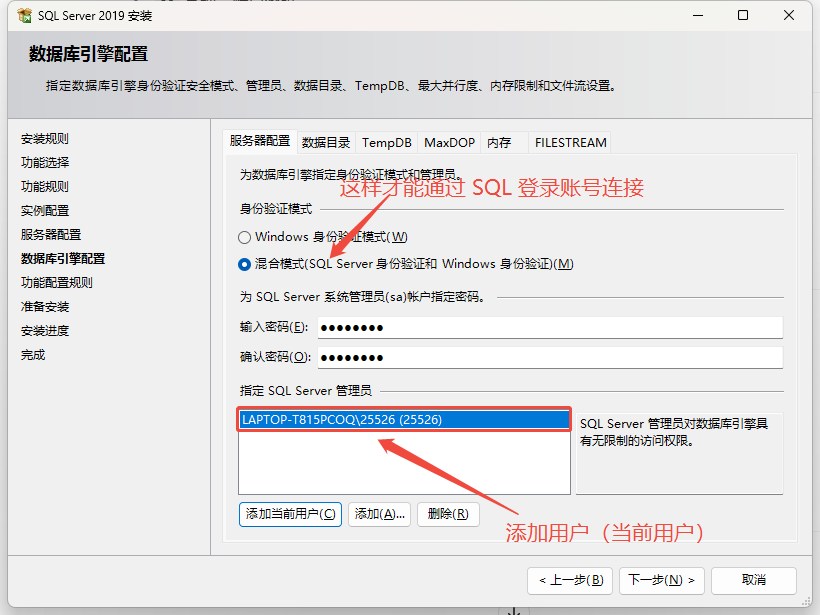820x615 pixels.
Task: Select Windows authentication mode radio button
Action: tap(244, 237)
